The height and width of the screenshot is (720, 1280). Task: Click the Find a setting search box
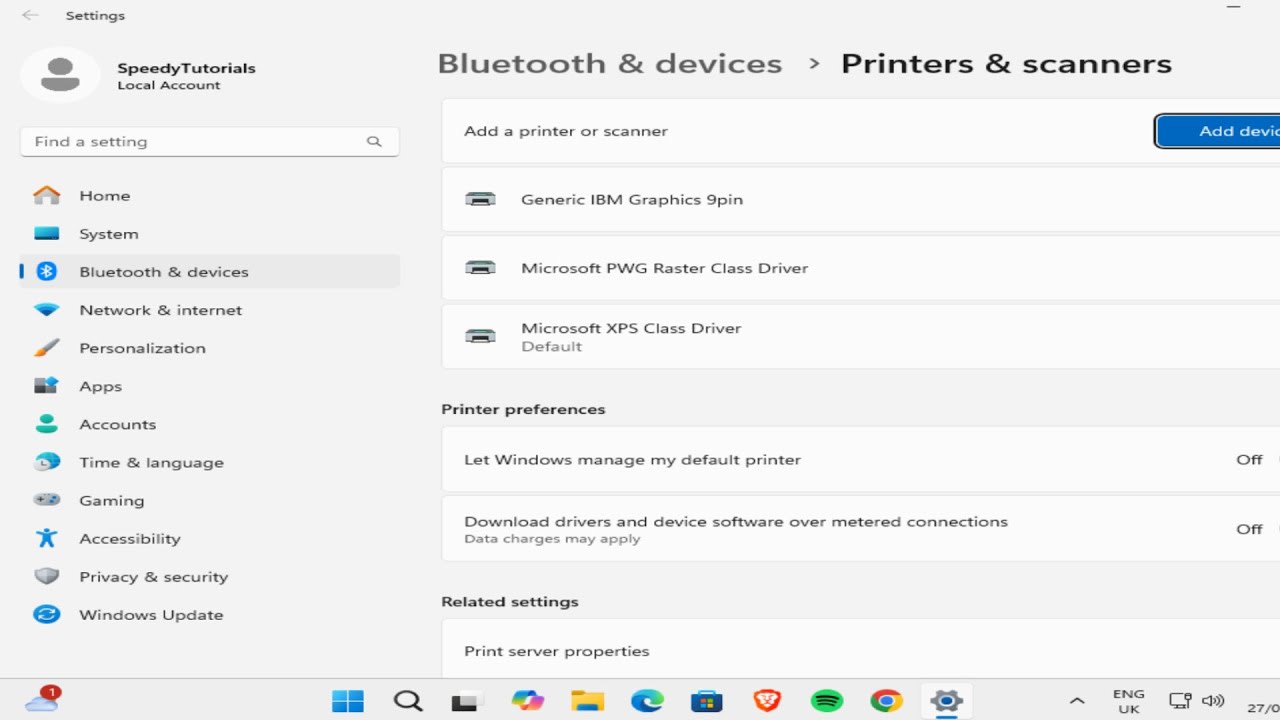coord(195,142)
